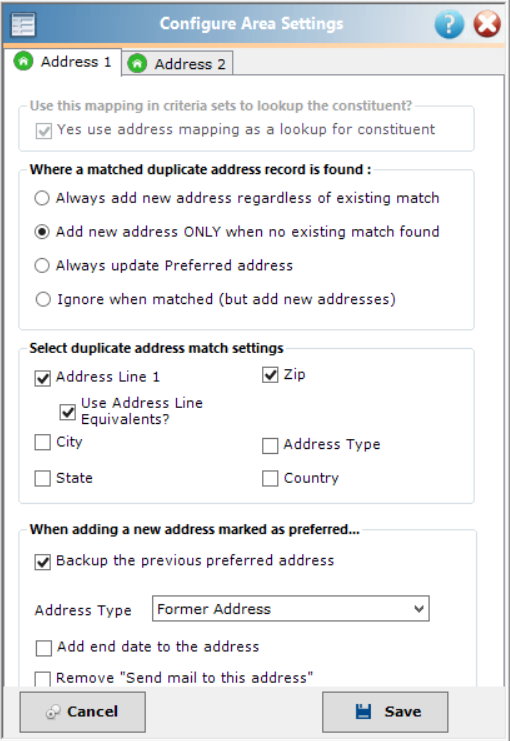510x741 pixels.
Task: Choose Always update Preferred address radio
Action: point(42,265)
